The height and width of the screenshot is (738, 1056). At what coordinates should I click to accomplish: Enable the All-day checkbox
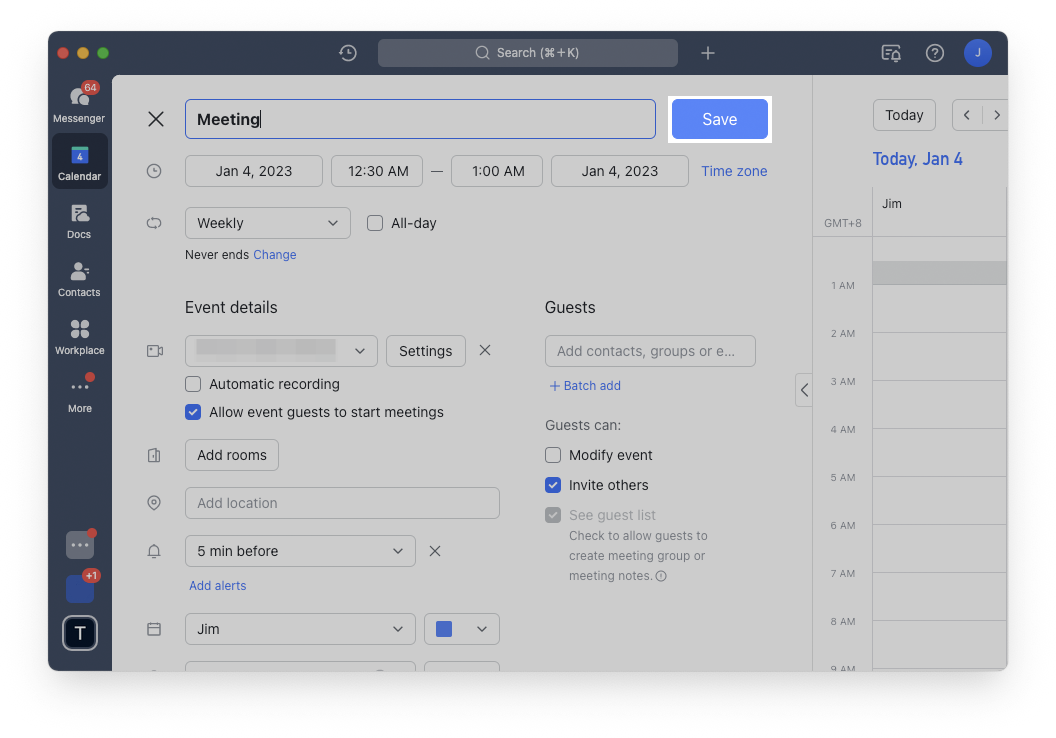coord(375,223)
